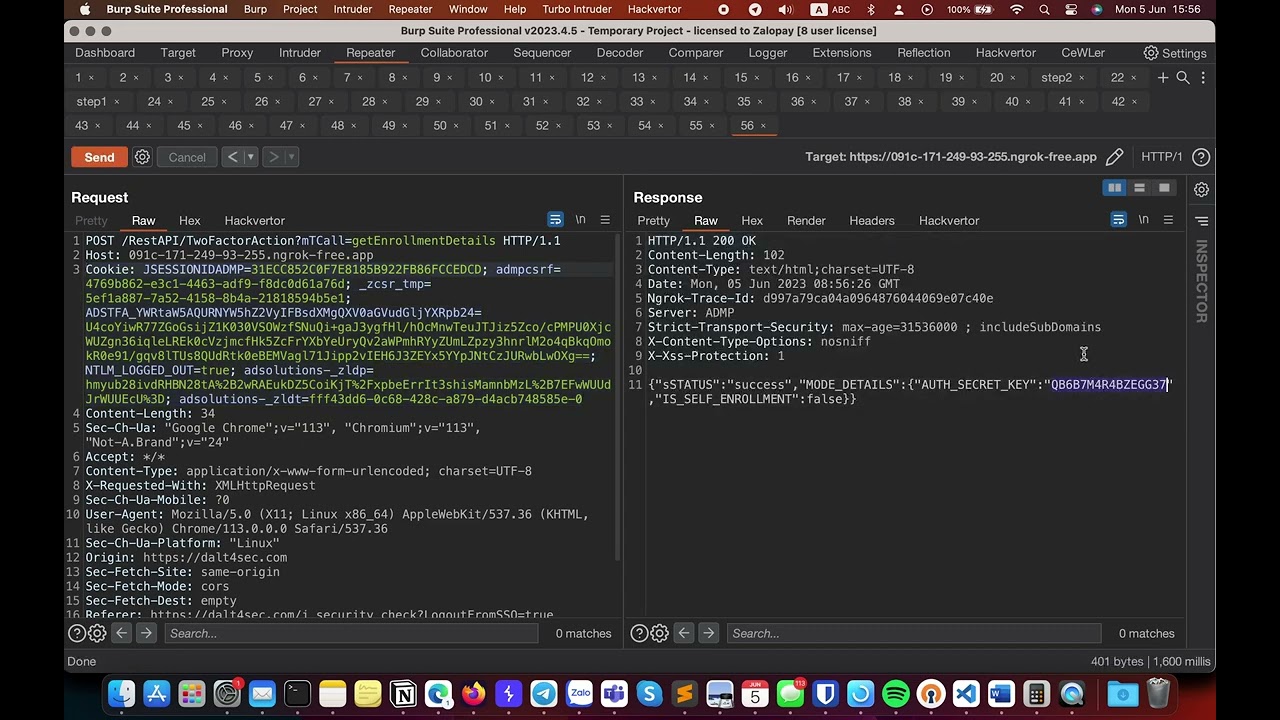The width and height of the screenshot is (1280, 720).
Task: Click the Cancel button
Action: pos(187,157)
